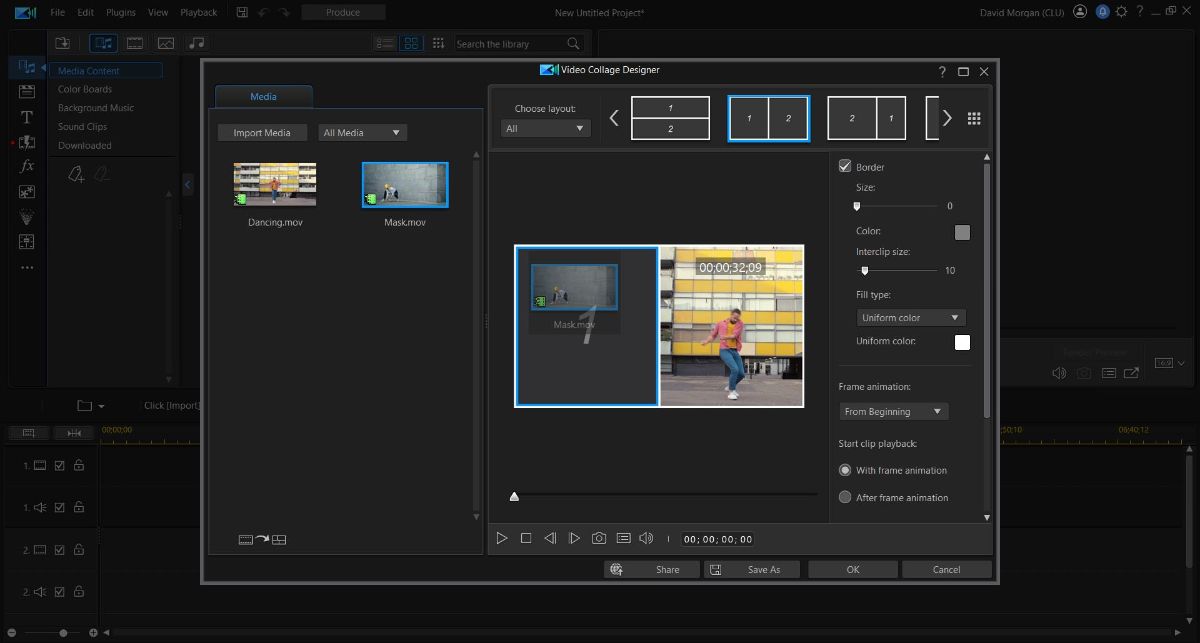
Task: Select the Transition Room icon in sidebar
Action: [x=25, y=142]
